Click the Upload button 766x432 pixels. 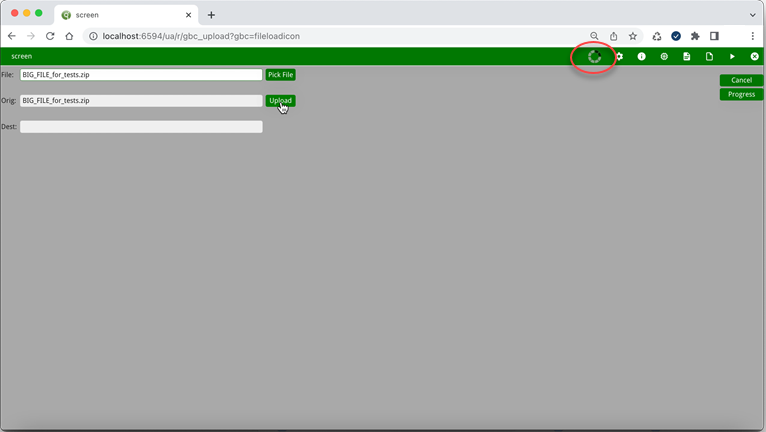point(280,101)
